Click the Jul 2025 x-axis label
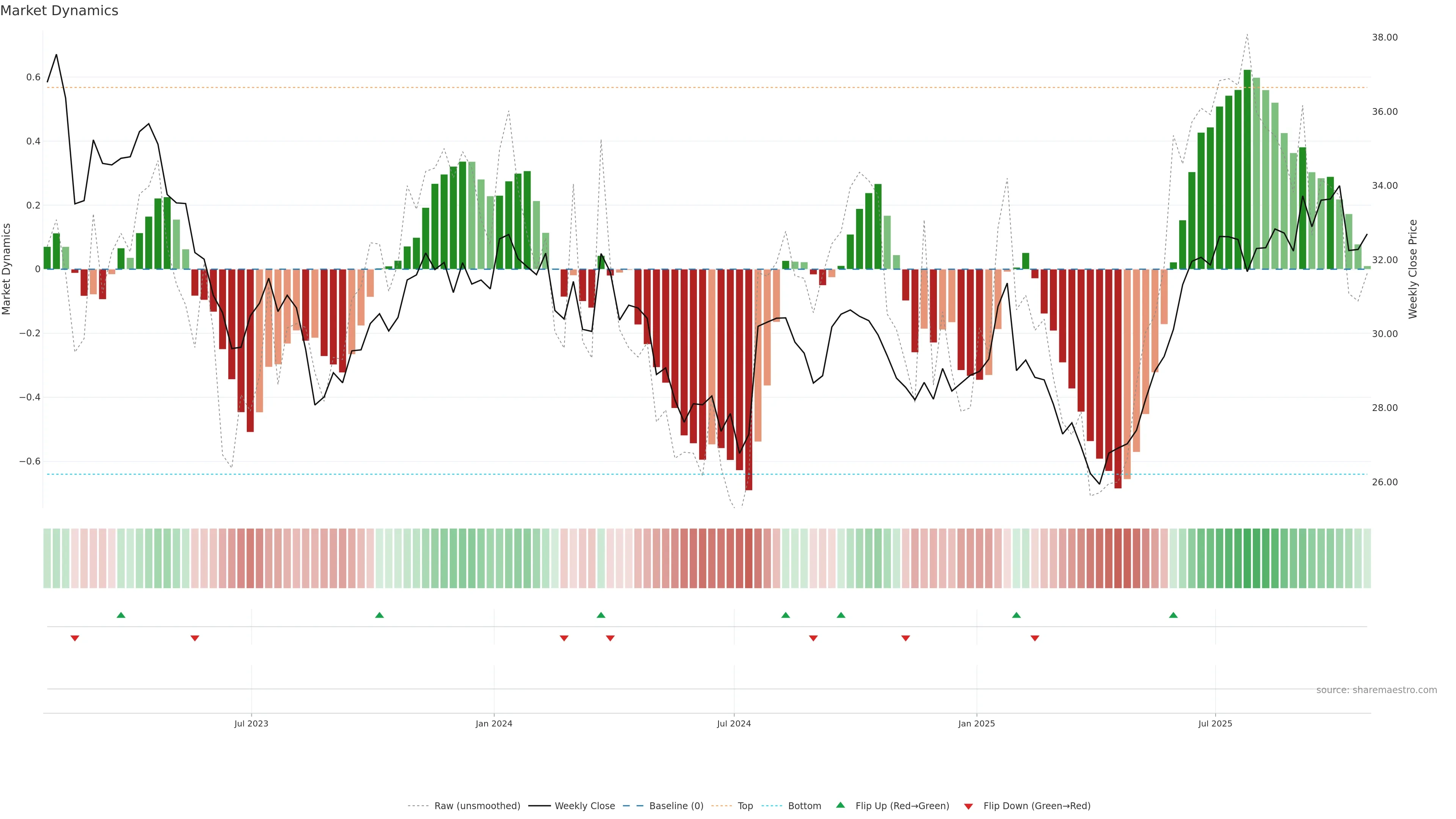 tap(1215, 723)
